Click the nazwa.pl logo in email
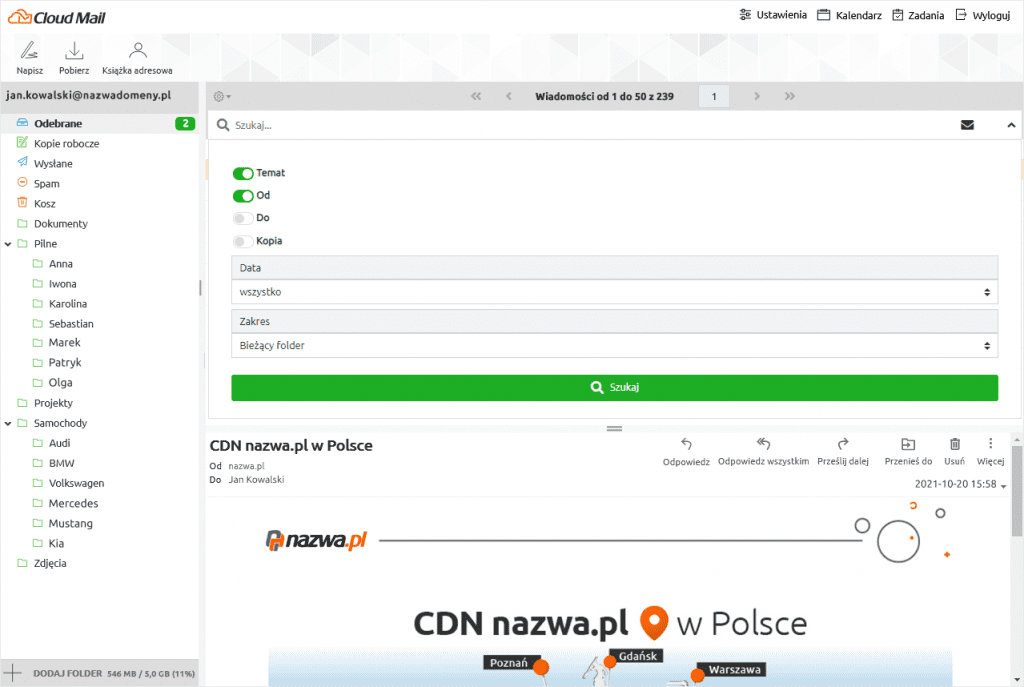1024x687 pixels. point(316,540)
